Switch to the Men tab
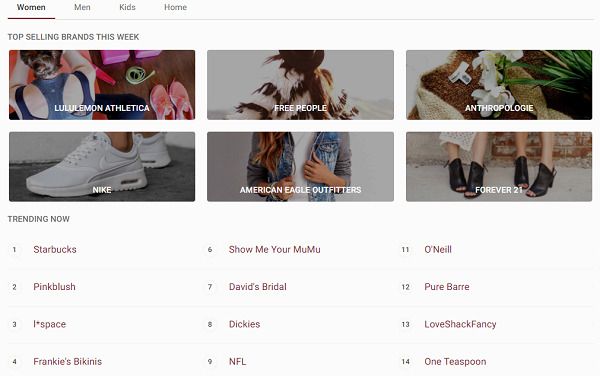The width and height of the screenshot is (600, 376). point(82,7)
